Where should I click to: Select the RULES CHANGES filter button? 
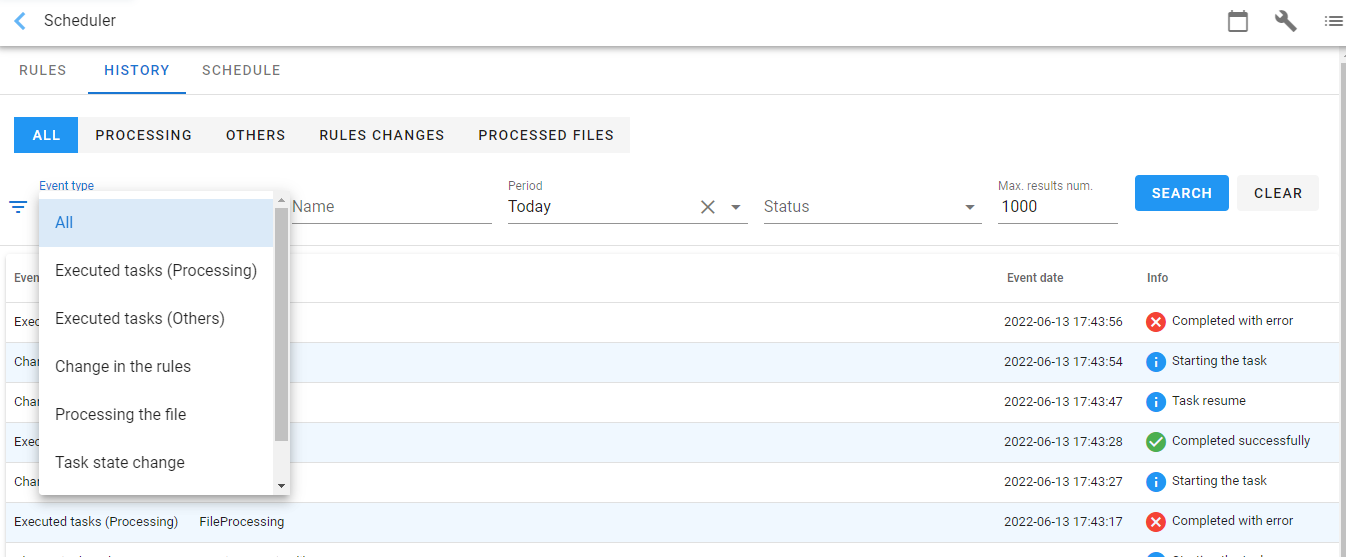382,135
